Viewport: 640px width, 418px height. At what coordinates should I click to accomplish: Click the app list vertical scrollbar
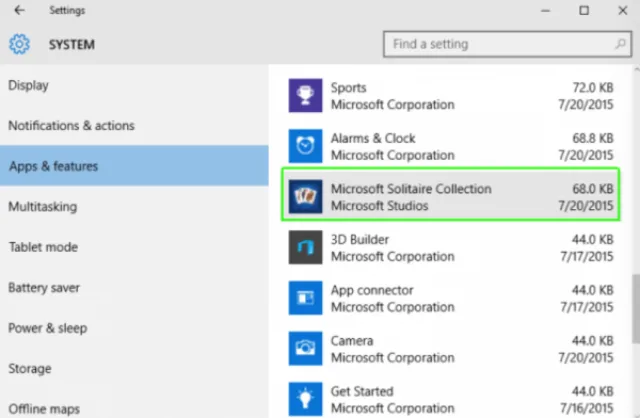tap(636, 309)
